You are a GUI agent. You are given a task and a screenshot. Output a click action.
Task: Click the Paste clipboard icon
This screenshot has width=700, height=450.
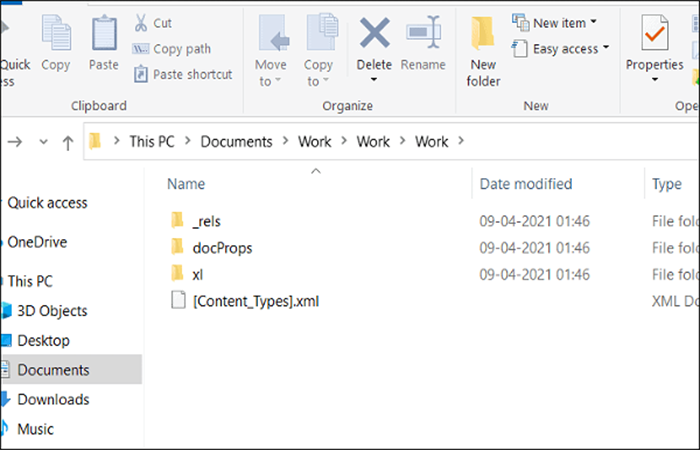tap(104, 33)
